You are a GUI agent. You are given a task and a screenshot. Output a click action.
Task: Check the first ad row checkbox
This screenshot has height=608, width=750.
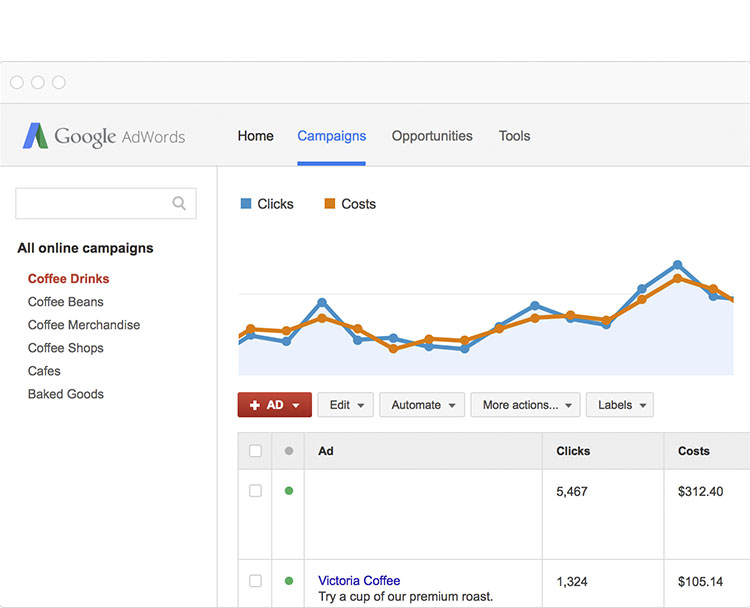point(255,491)
